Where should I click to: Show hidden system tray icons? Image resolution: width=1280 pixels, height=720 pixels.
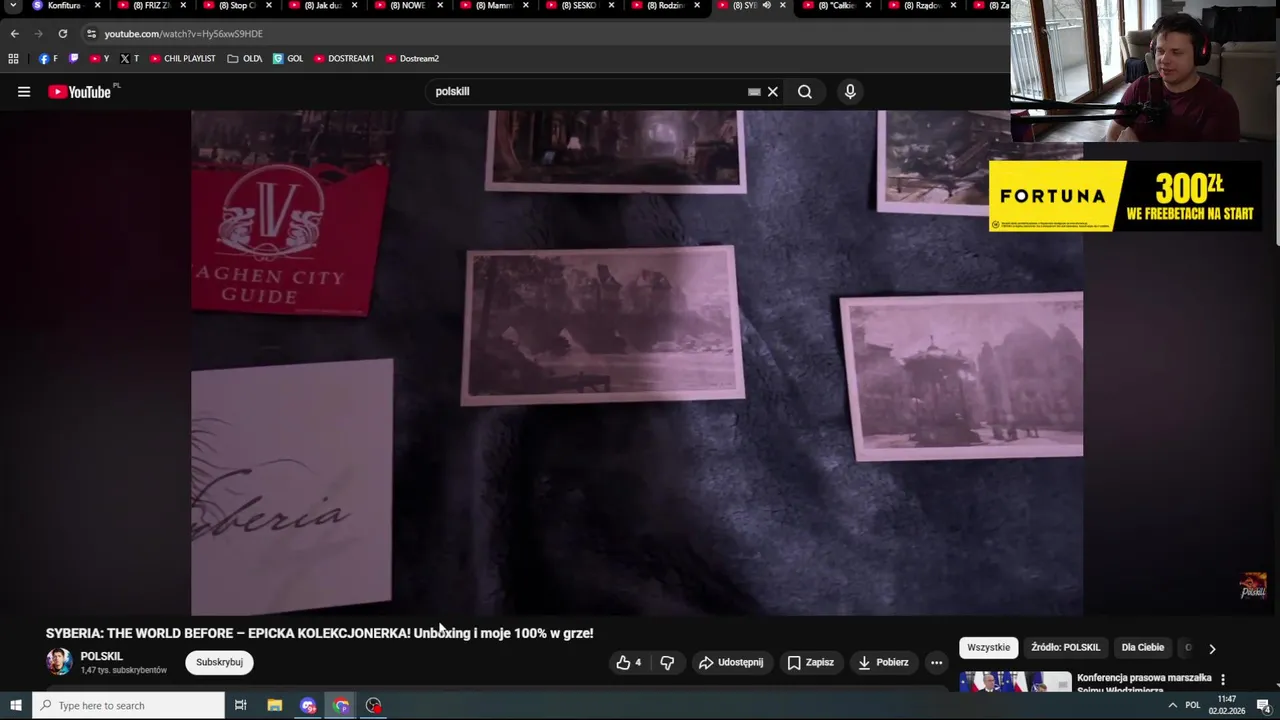1172,706
